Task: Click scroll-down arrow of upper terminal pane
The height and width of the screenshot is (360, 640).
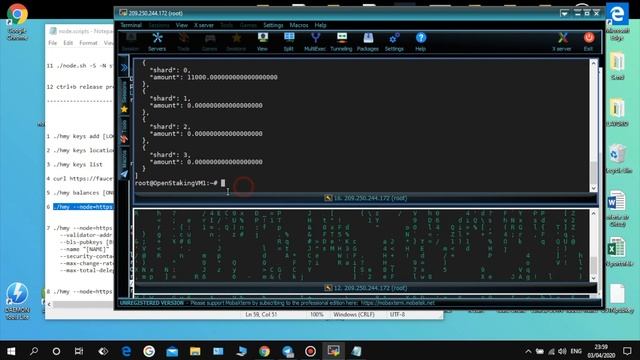Action: (x=594, y=188)
